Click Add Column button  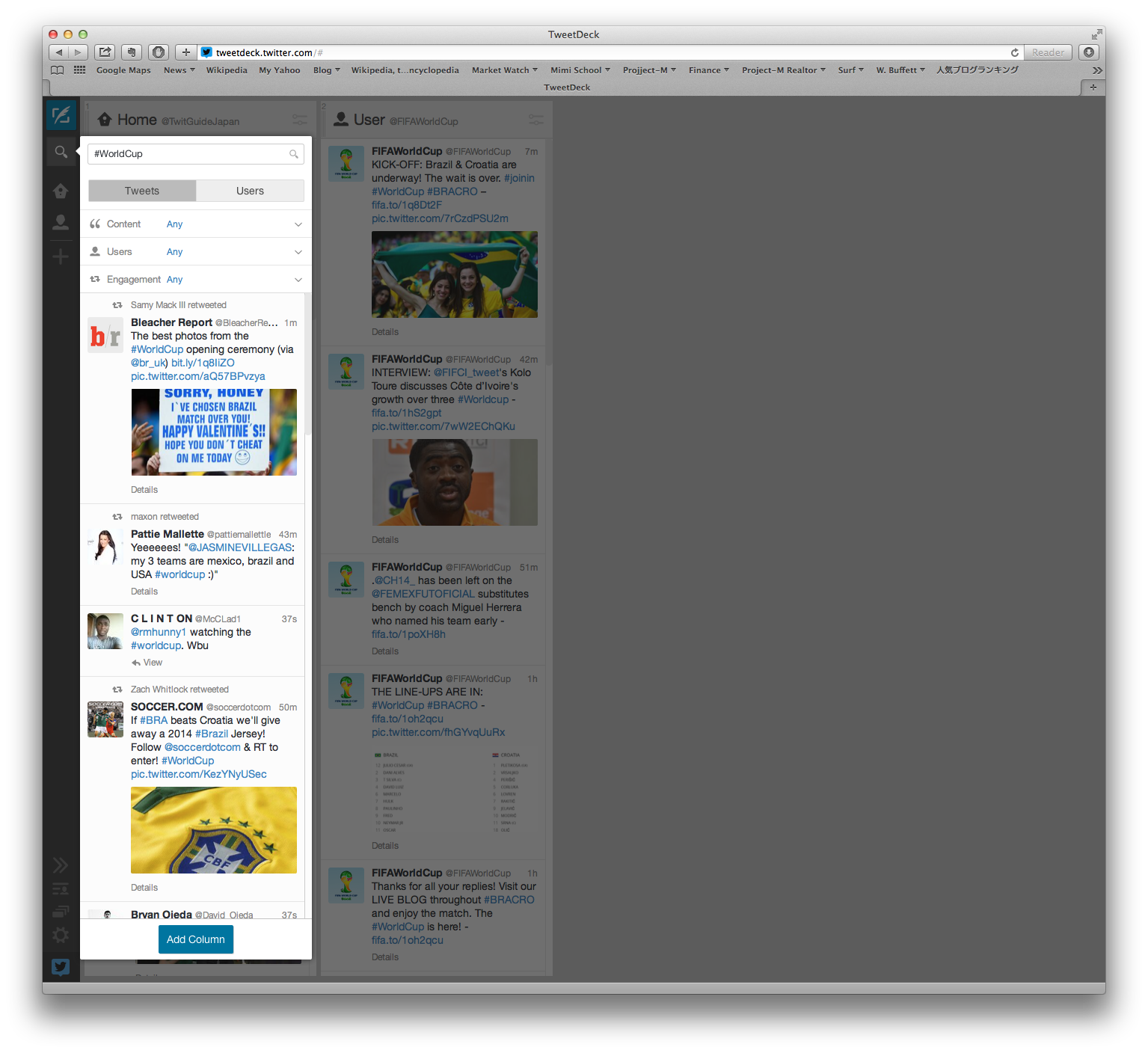(196, 939)
